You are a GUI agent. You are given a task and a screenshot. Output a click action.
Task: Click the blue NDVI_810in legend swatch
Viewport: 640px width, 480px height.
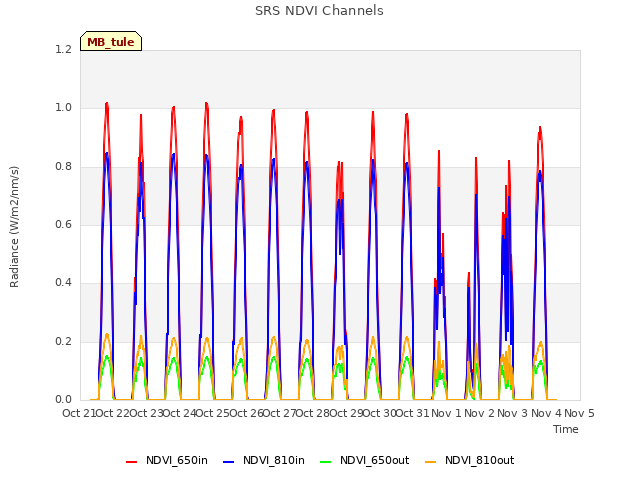(x=229, y=461)
